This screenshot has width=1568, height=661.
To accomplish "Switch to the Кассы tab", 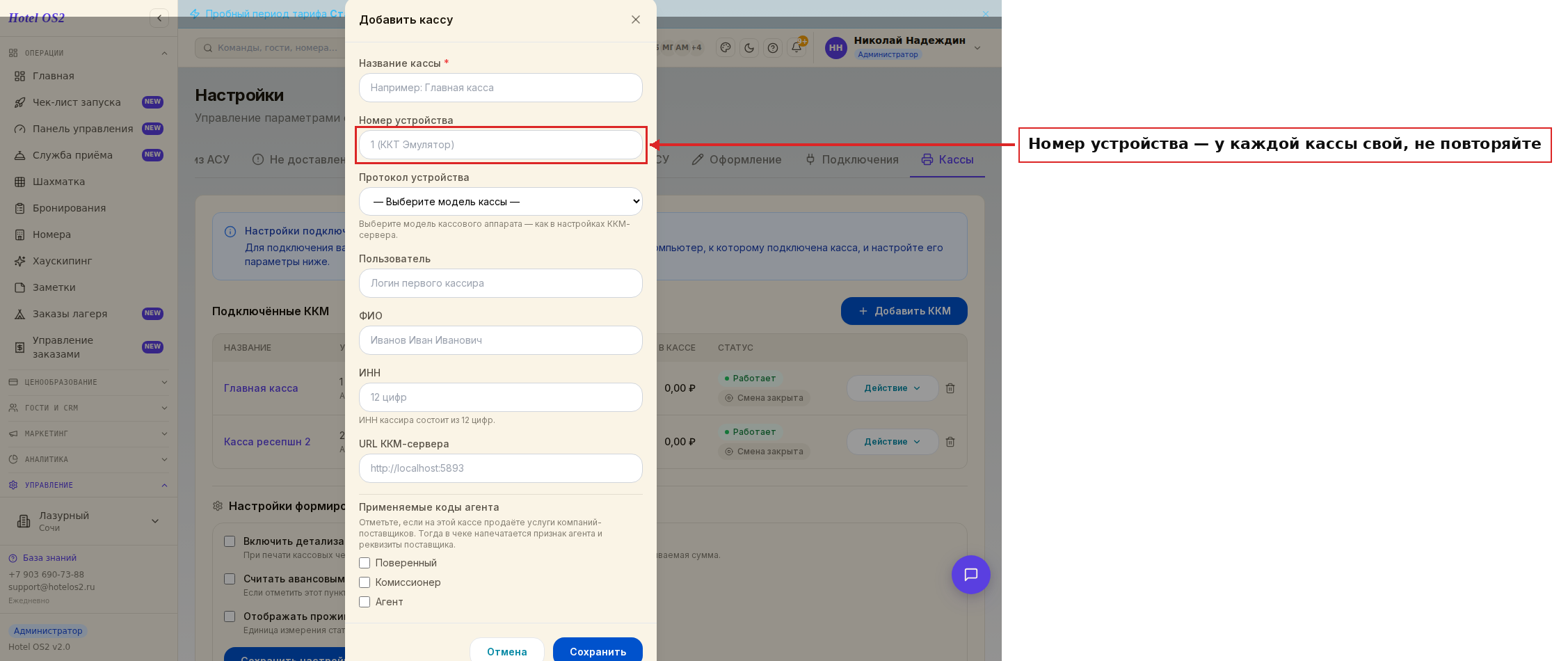I will point(947,159).
